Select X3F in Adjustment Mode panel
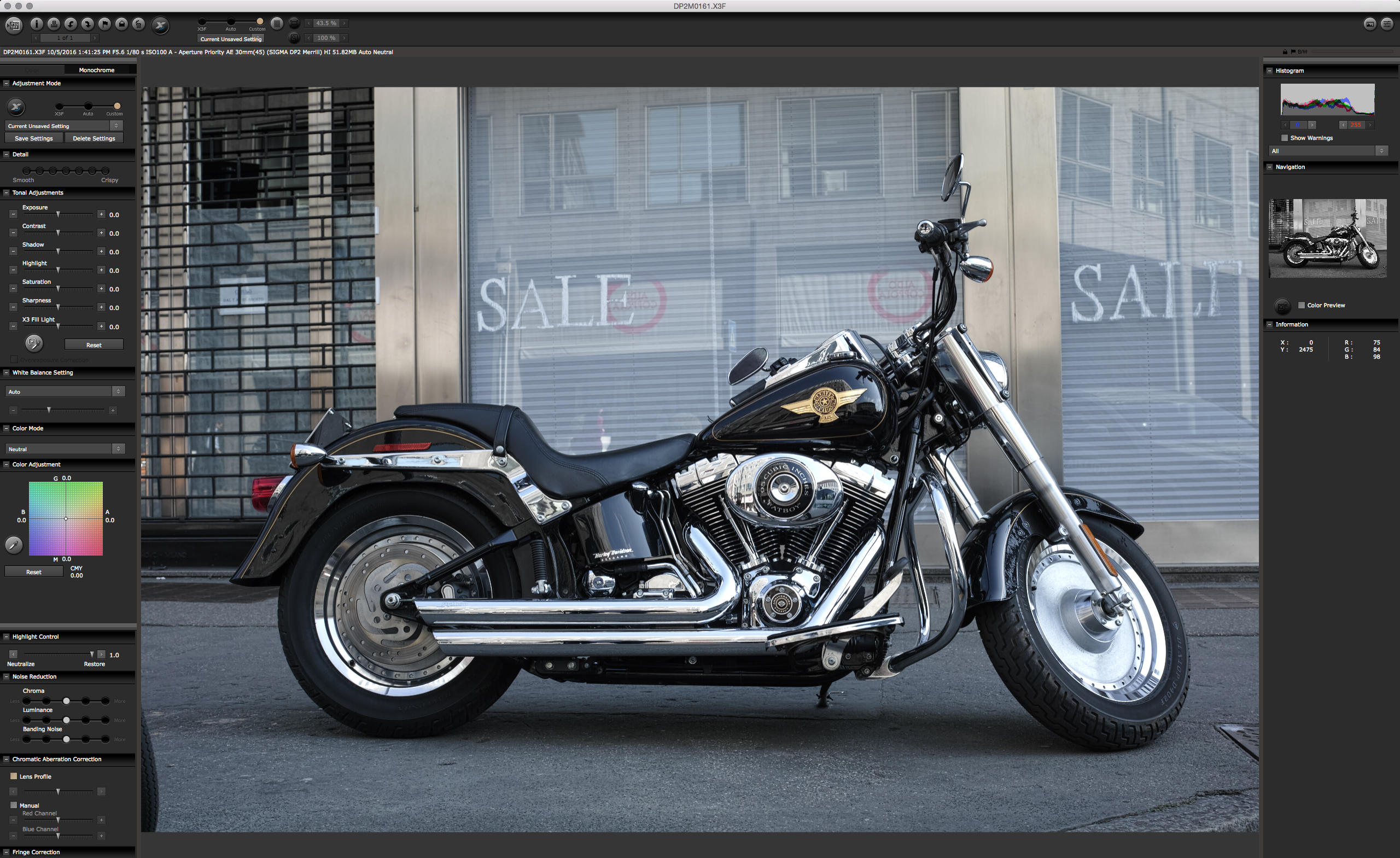This screenshot has width=1400, height=858. pos(59,106)
